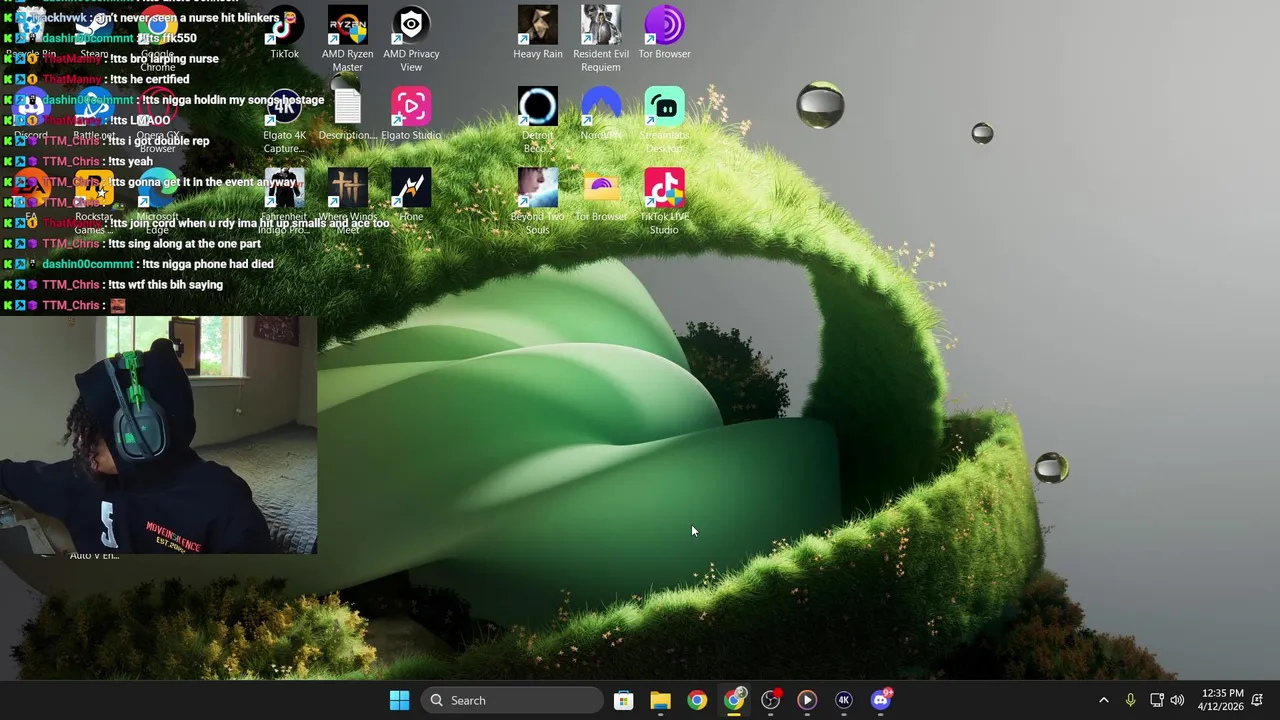Image resolution: width=1280 pixels, height=720 pixels.
Task: Open the Tor Browser folder icon
Action: coord(601,196)
